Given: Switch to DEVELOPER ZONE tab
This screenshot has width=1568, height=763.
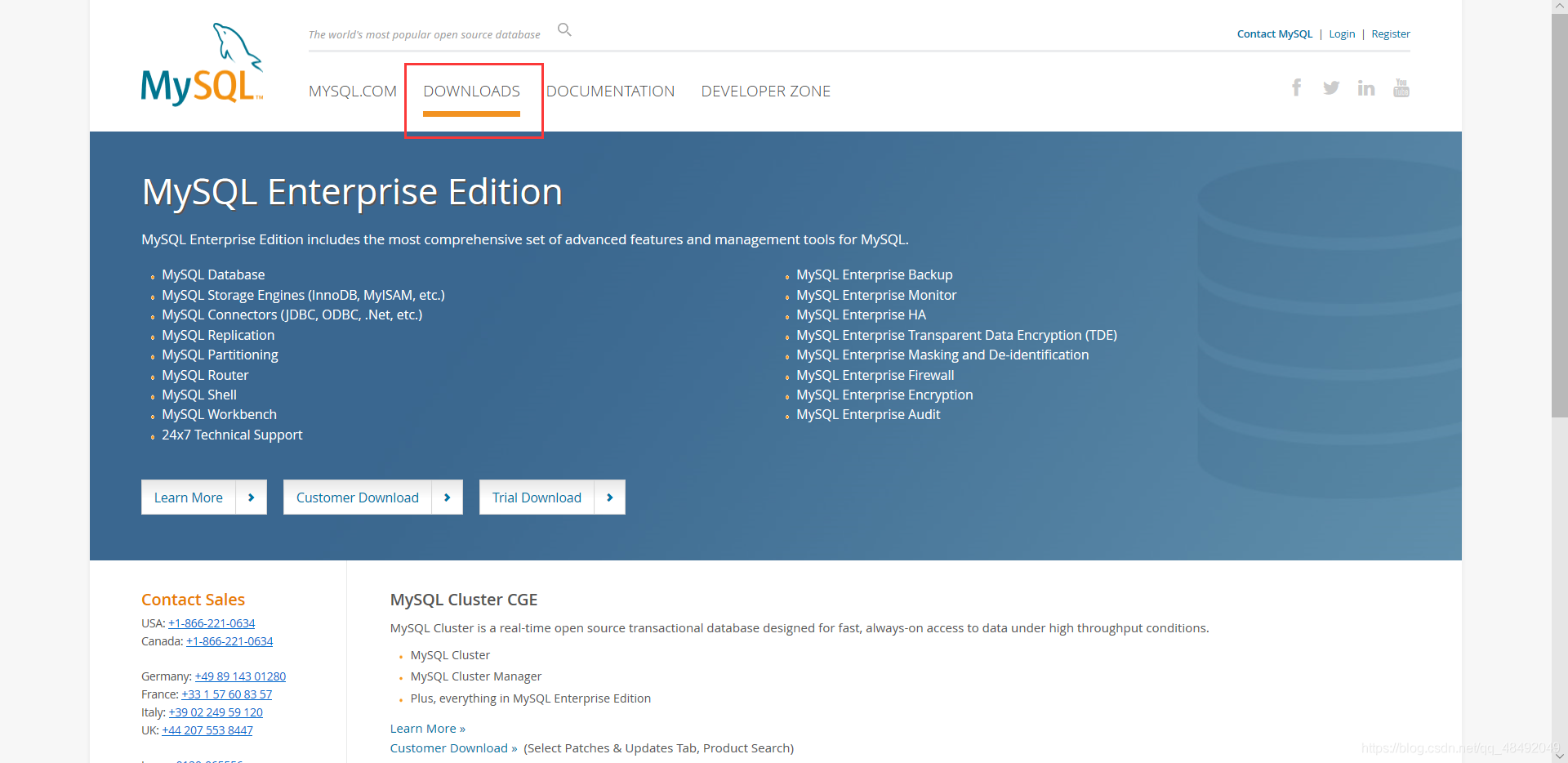Looking at the screenshot, I should pos(766,91).
